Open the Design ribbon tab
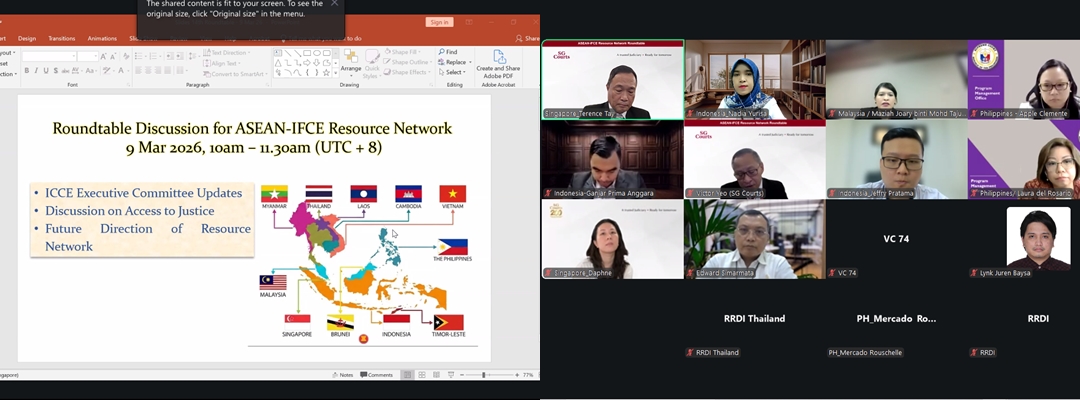Screen dimensions: 1080x400 pyautogui.click(x=27, y=39)
